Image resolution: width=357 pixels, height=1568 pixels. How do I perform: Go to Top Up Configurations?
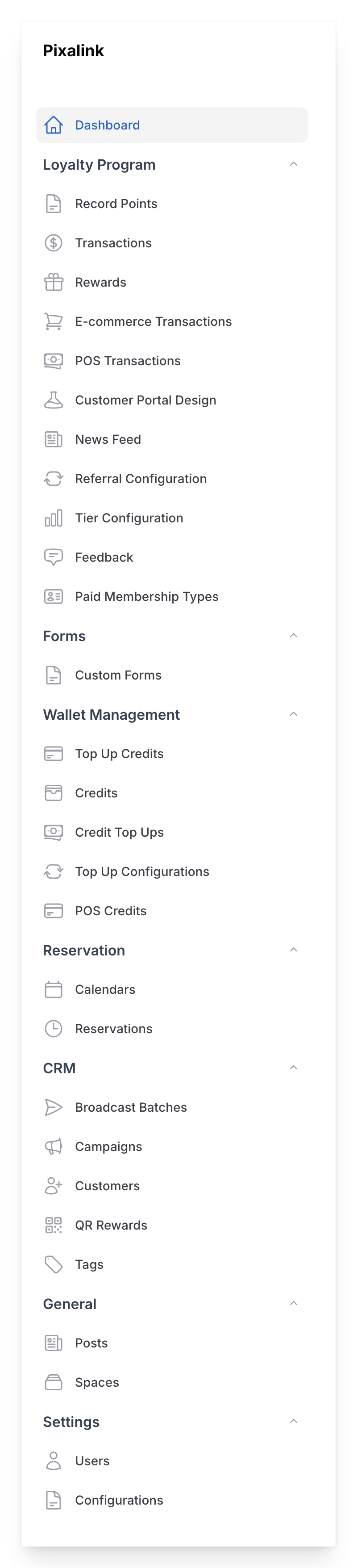pos(142,871)
